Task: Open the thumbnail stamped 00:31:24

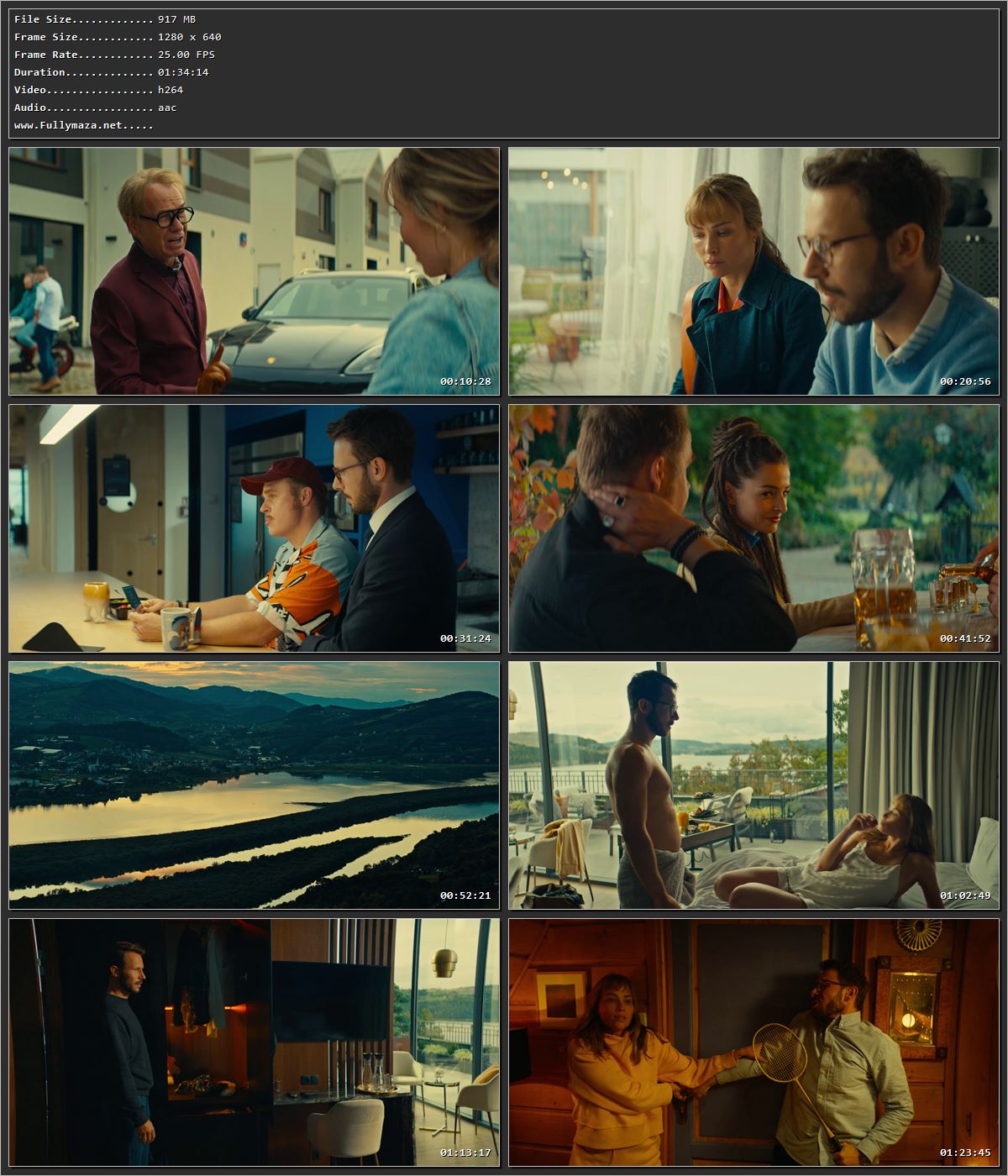Action: point(255,528)
